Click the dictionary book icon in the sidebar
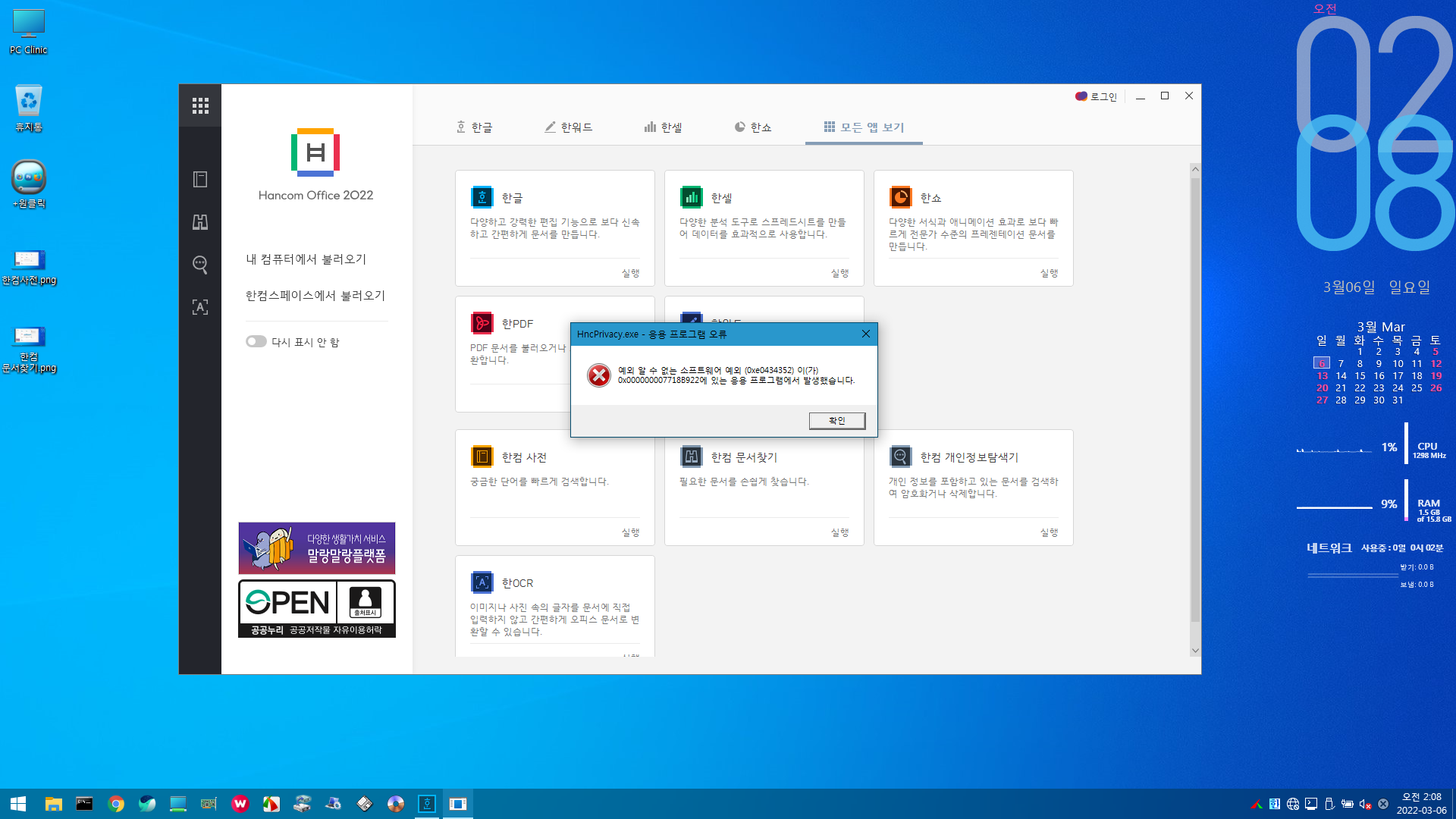Screen dimensions: 1456x819 [x=200, y=179]
